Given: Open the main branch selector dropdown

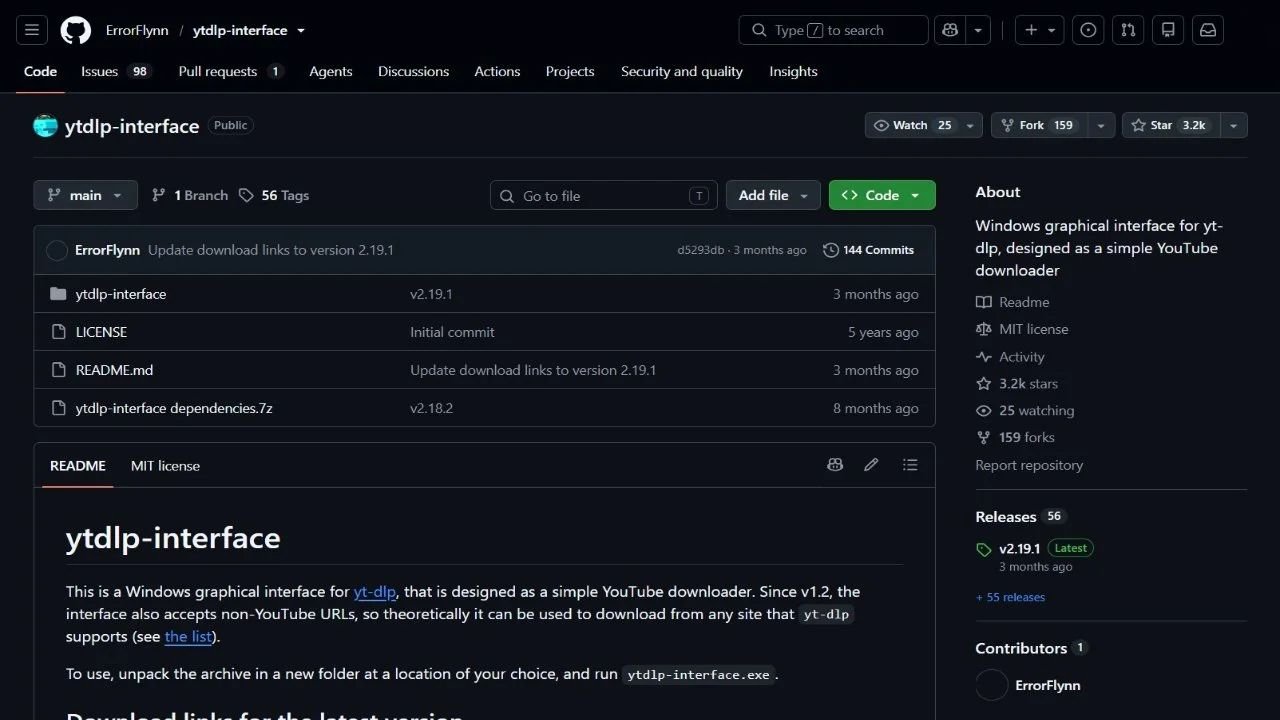Looking at the screenshot, I should pos(85,195).
